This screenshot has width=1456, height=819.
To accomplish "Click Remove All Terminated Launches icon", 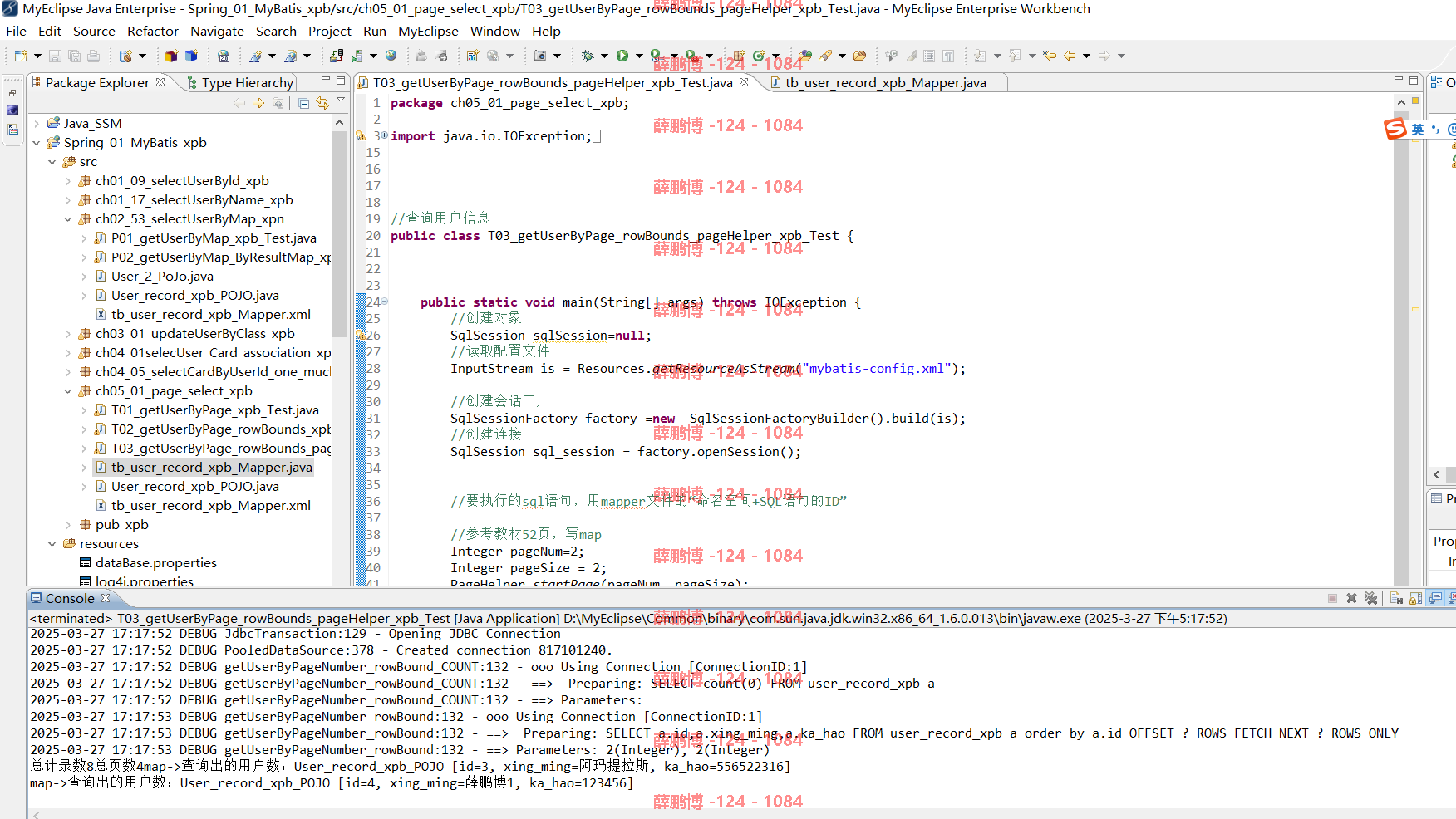I will 1370,598.
